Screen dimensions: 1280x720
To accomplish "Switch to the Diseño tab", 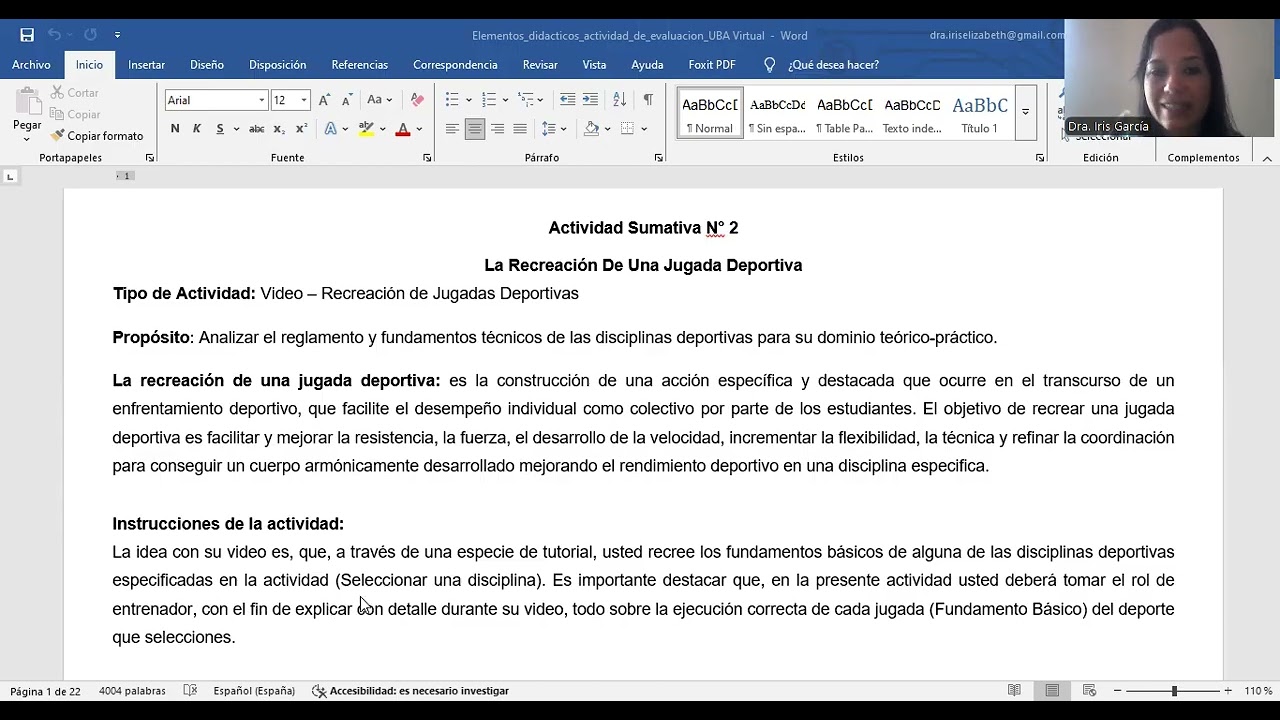I will [x=207, y=64].
